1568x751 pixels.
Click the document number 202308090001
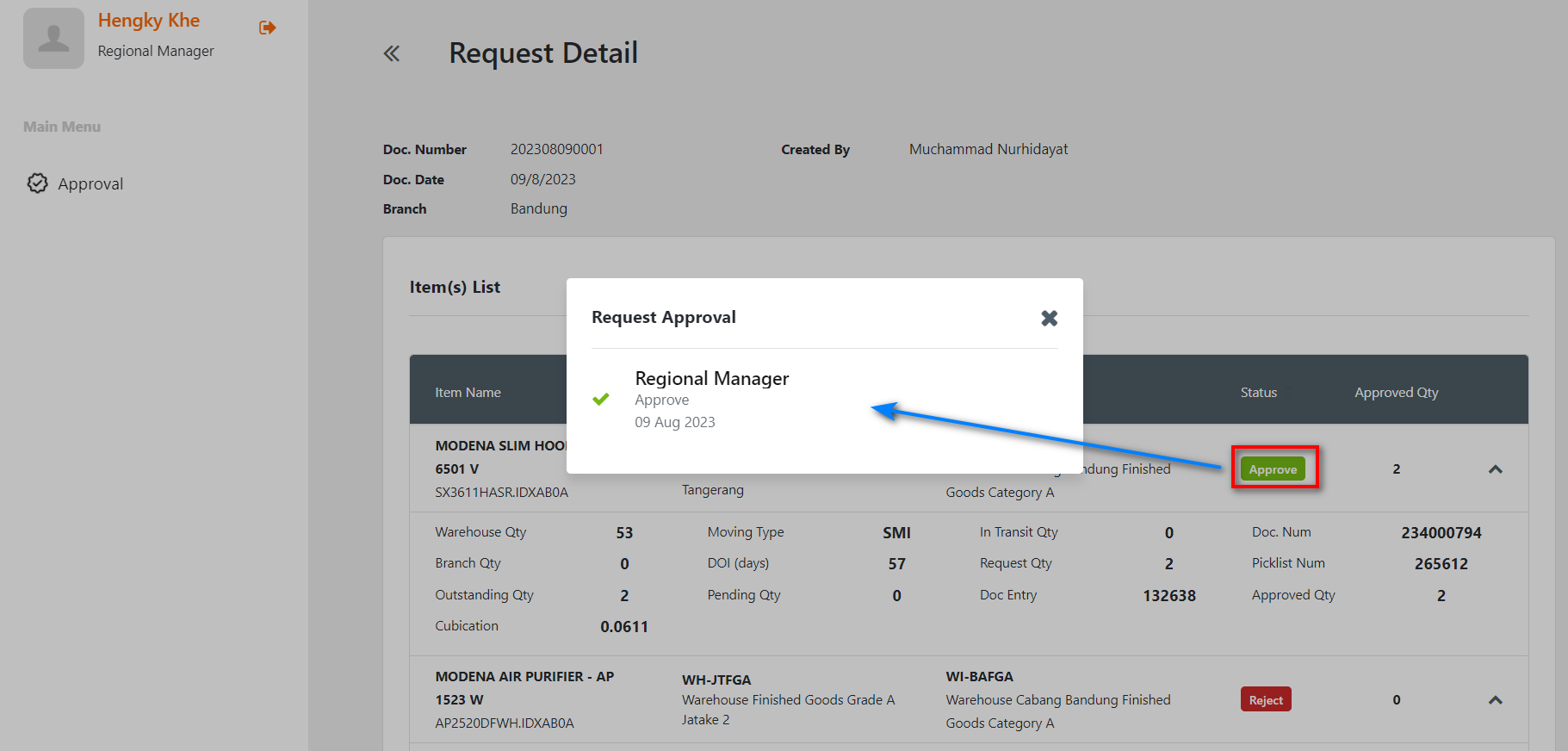(x=556, y=149)
